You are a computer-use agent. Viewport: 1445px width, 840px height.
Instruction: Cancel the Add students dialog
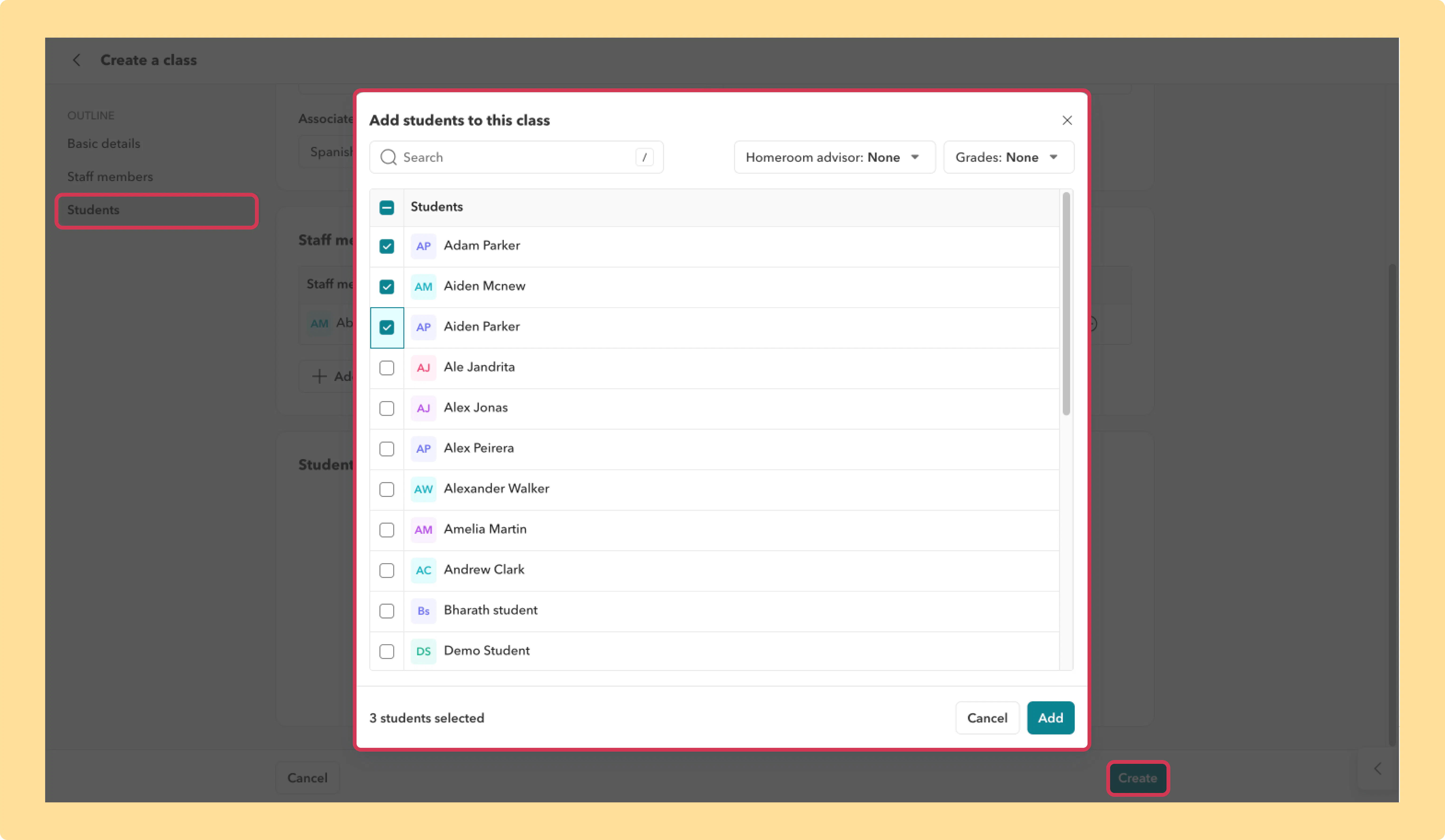(987, 718)
